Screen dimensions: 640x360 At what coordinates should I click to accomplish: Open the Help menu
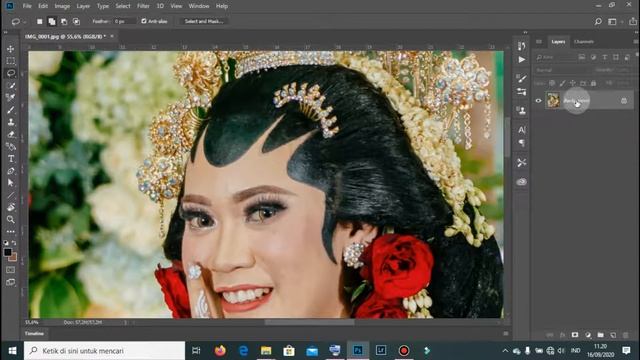(222, 6)
